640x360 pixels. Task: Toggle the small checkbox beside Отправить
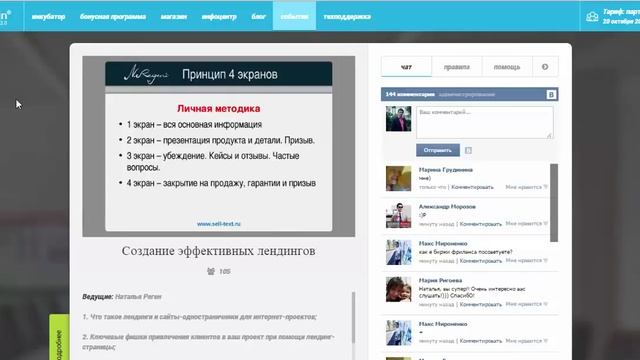468,151
